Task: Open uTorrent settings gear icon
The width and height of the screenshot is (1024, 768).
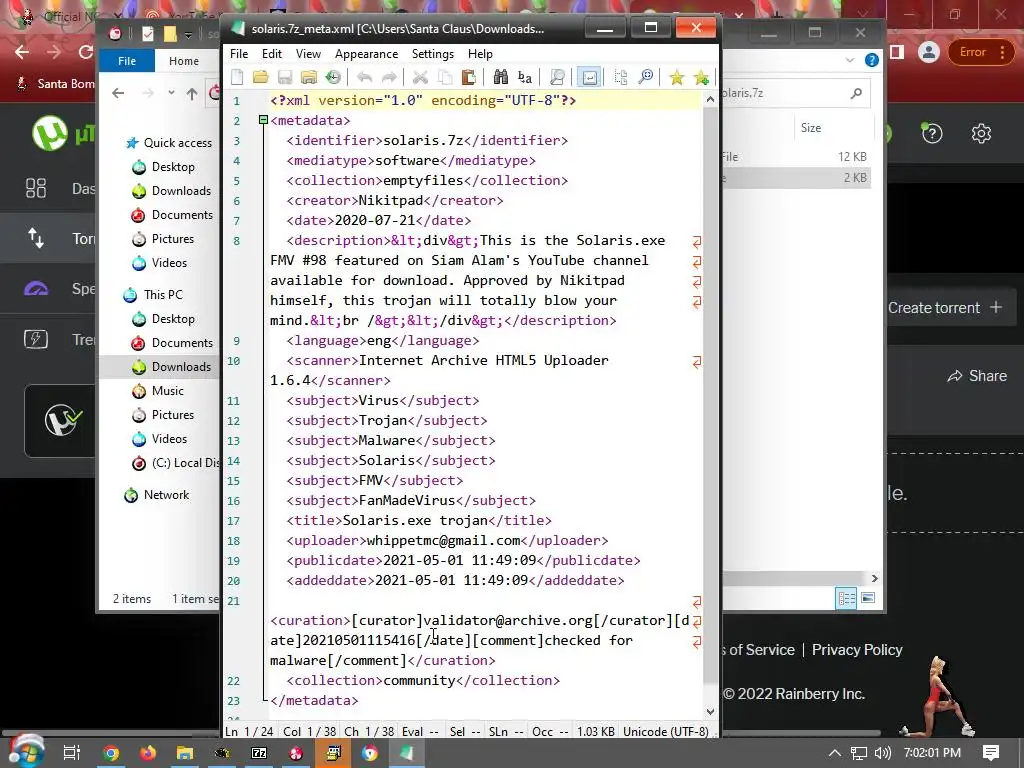Action: pyautogui.click(x=981, y=133)
